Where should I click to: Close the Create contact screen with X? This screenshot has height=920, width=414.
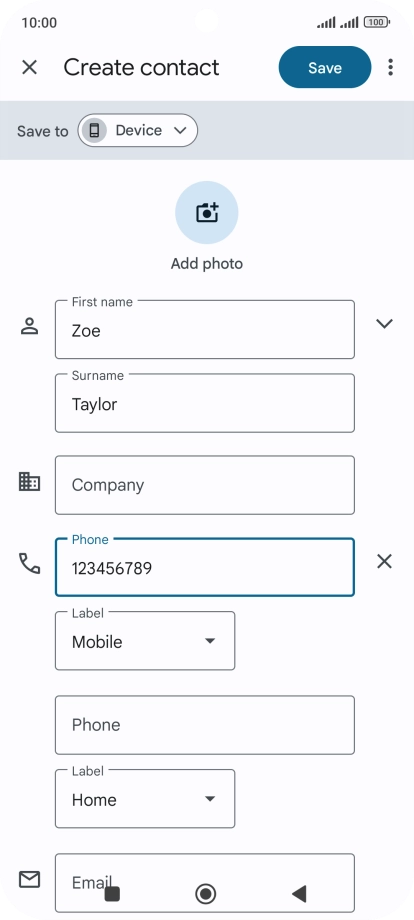coord(29,67)
